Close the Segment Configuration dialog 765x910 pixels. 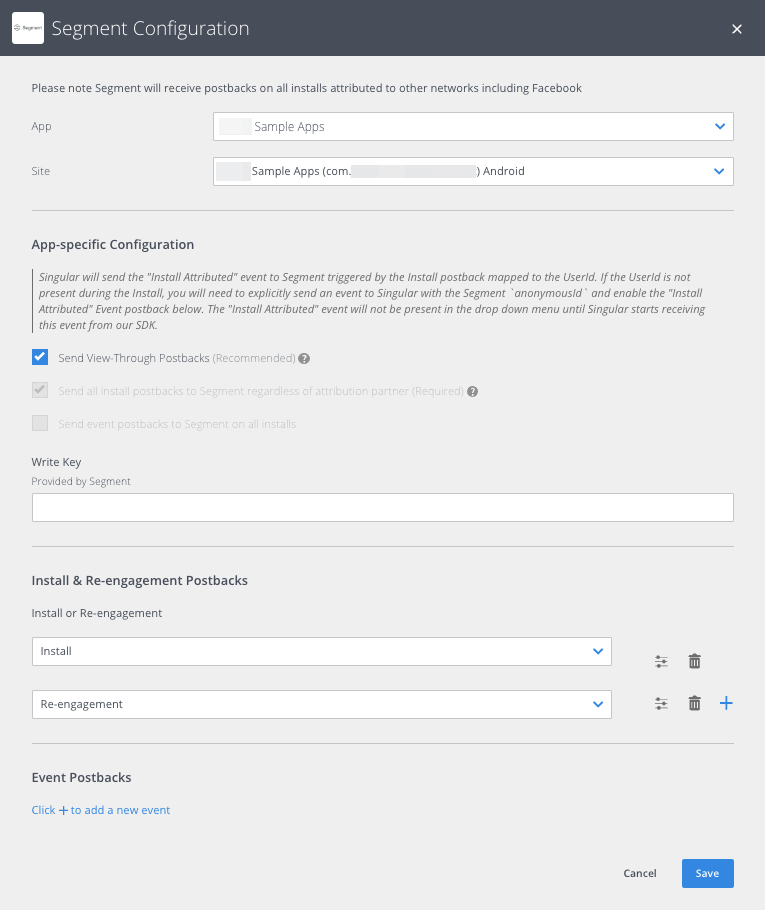737,29
